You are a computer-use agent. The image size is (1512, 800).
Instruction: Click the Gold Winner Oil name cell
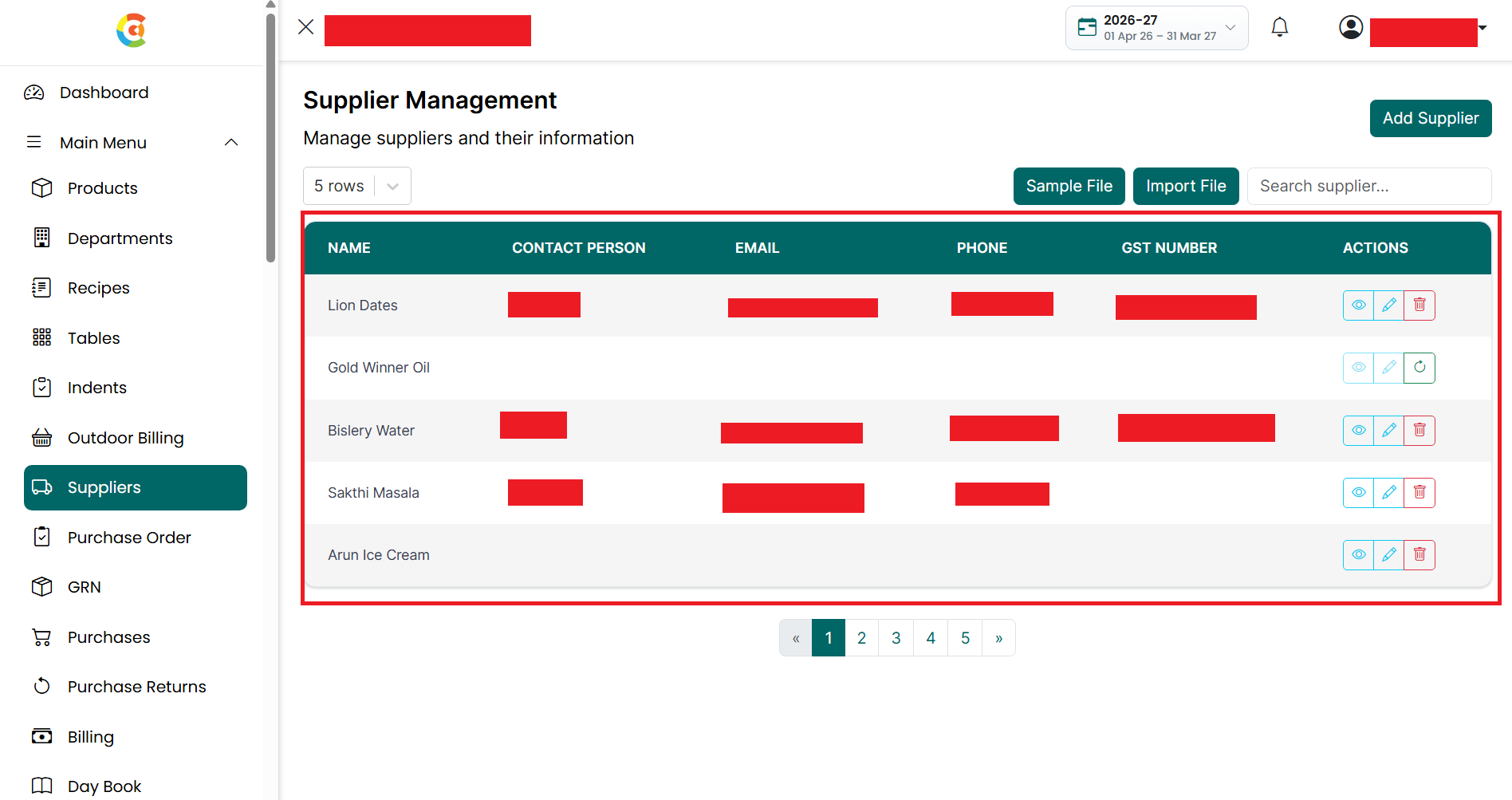(379, 368)
